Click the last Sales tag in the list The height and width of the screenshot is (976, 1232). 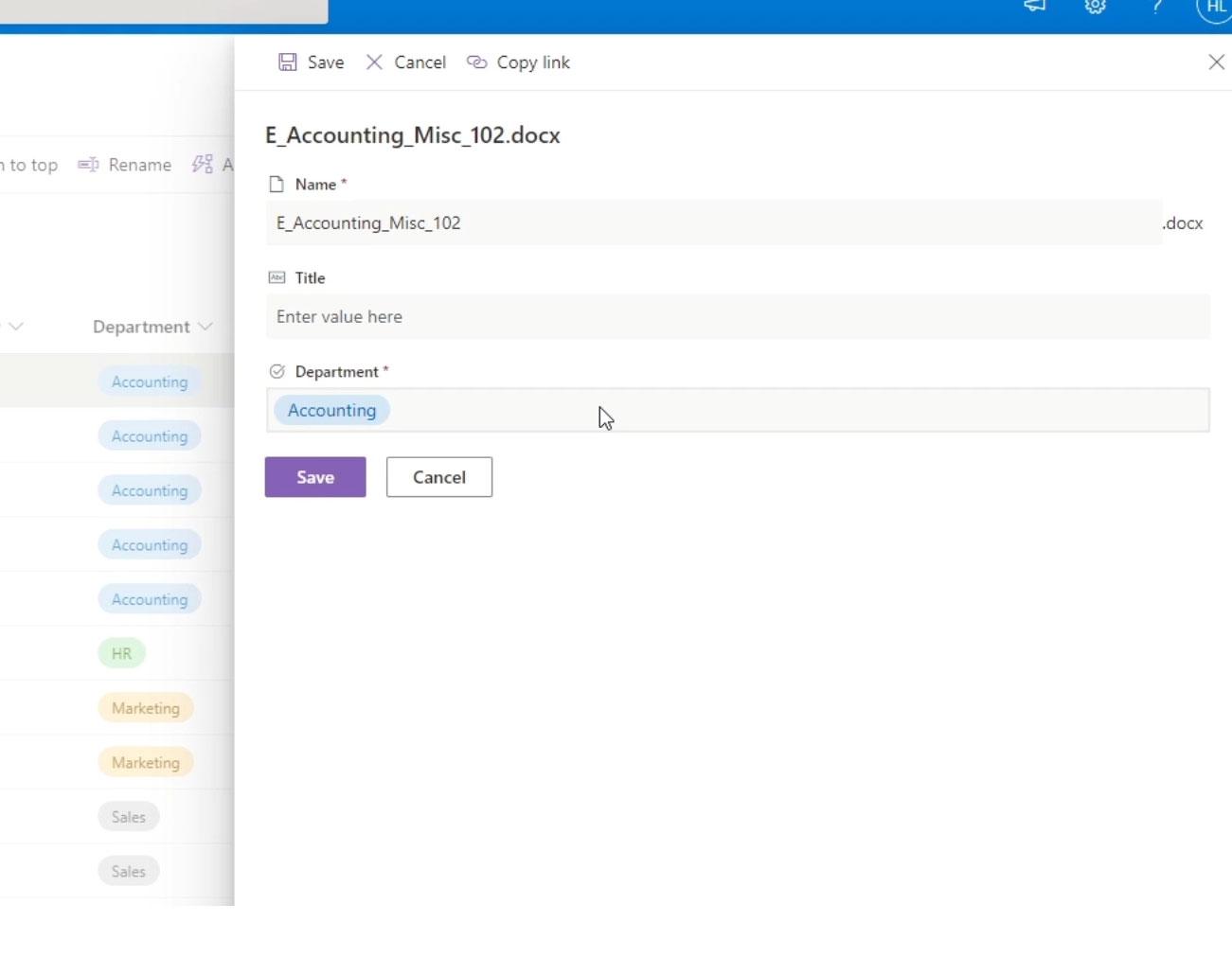[128, 872]
